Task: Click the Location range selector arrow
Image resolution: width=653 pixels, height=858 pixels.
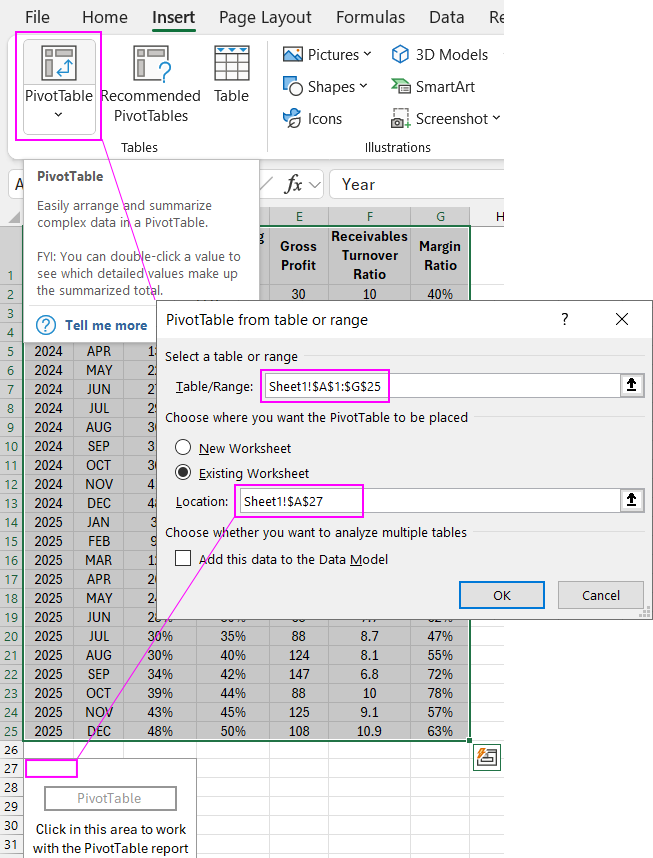Action: coord(631,501)
